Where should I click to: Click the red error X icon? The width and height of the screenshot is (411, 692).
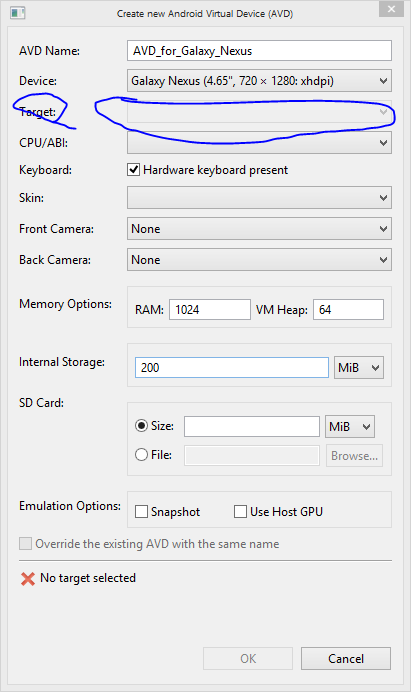coord(28,579)
